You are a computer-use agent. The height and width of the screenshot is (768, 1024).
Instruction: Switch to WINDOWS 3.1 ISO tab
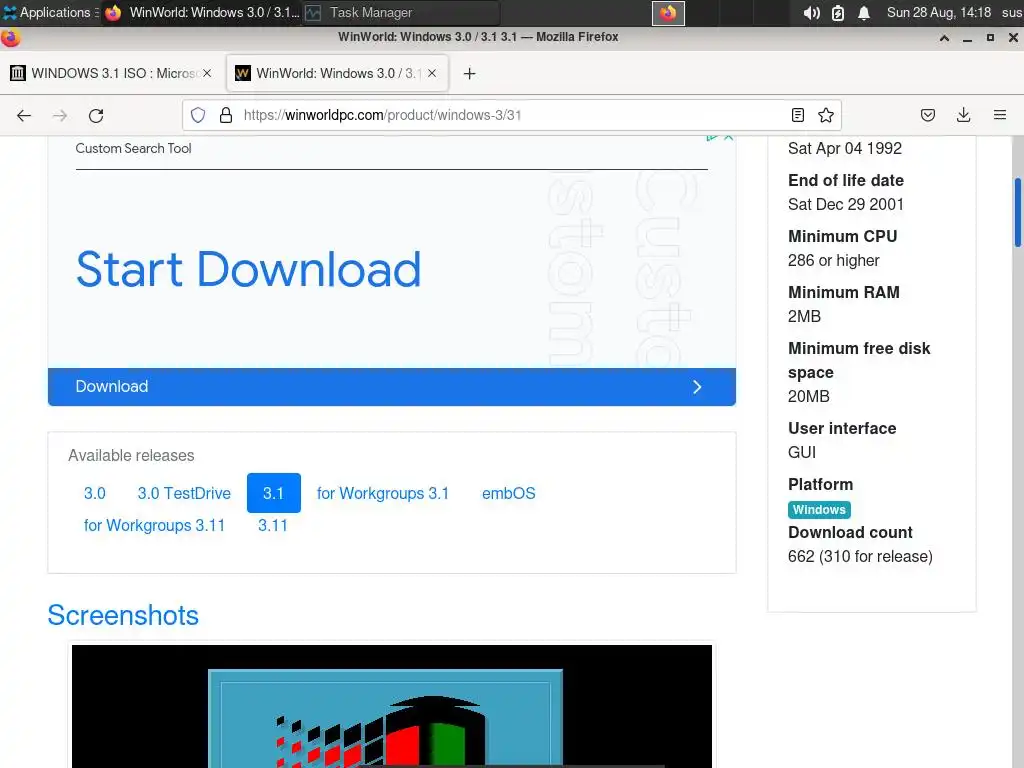[x=112, y=73]
